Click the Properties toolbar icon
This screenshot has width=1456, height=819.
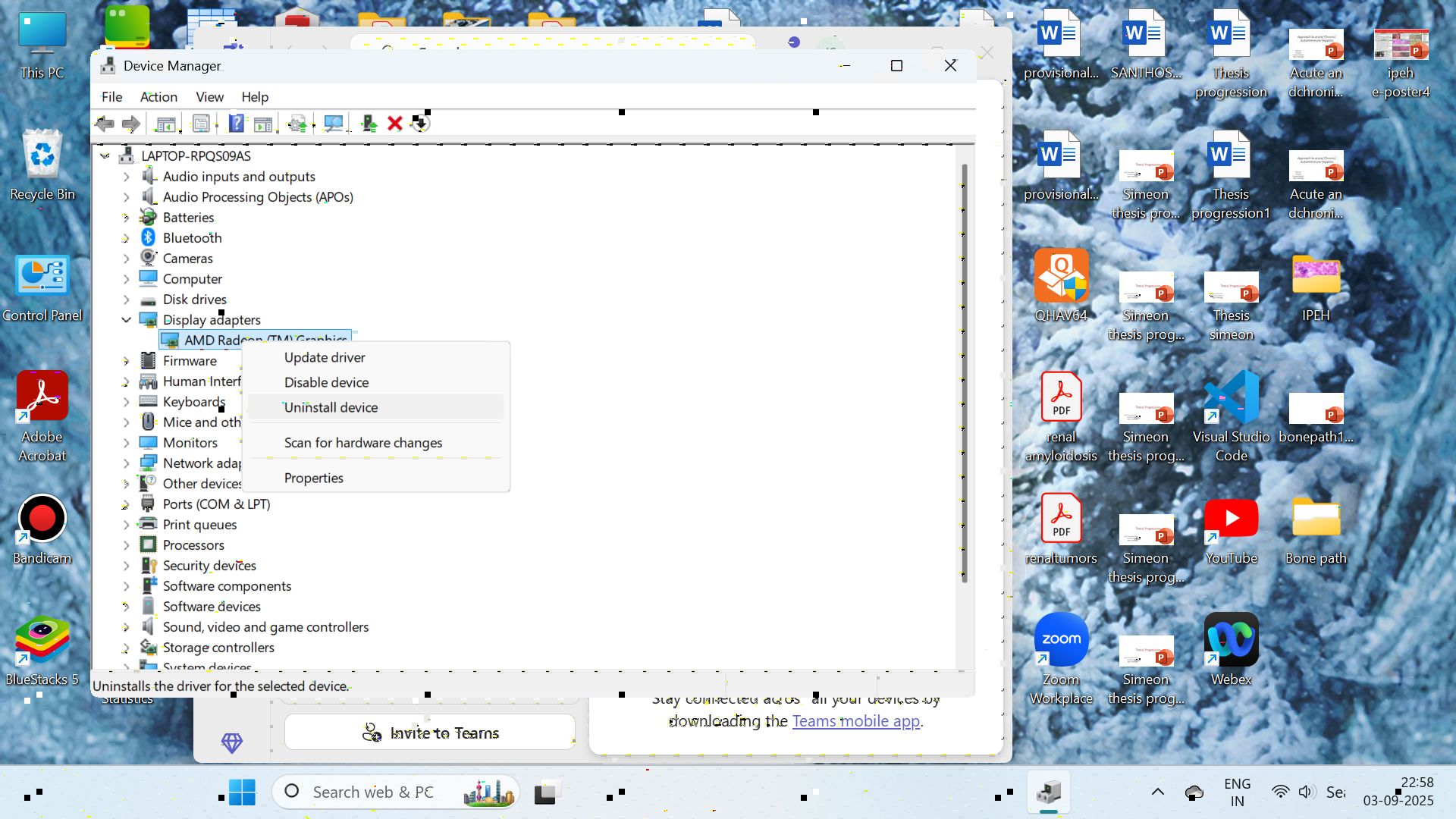tap(201, 123)
